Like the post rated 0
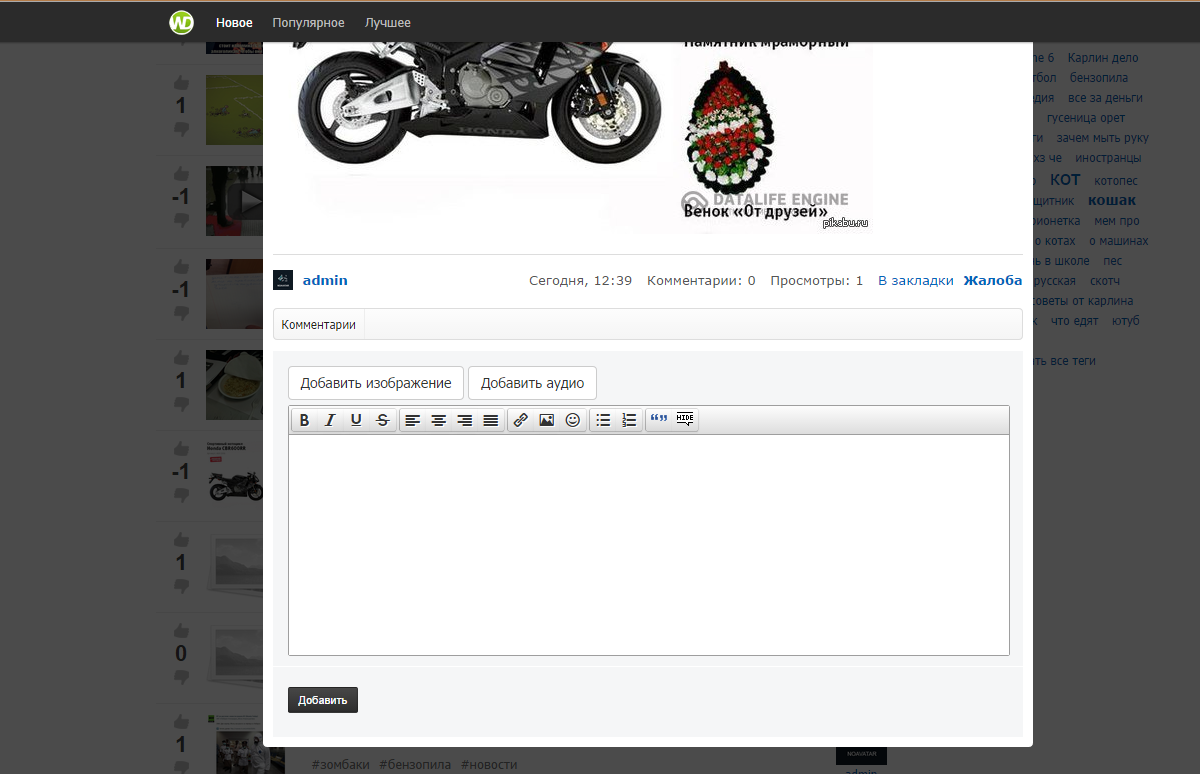This screenshot has width=1200, height=774. 181,631
